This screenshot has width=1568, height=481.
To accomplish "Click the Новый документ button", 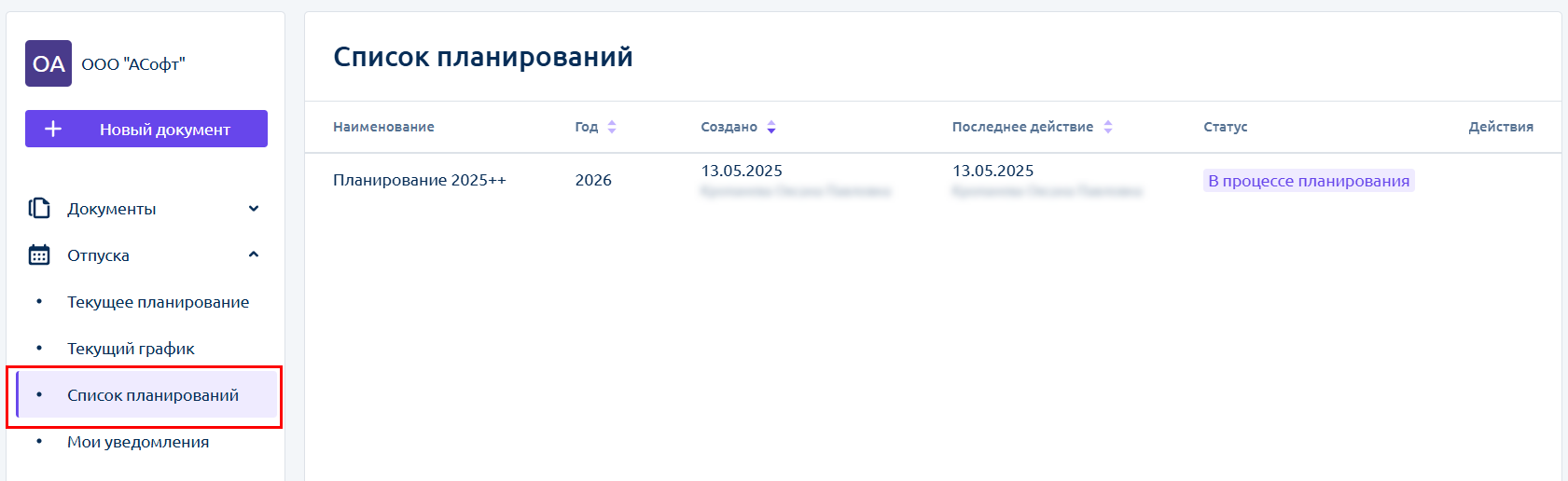I will point(146,129).
